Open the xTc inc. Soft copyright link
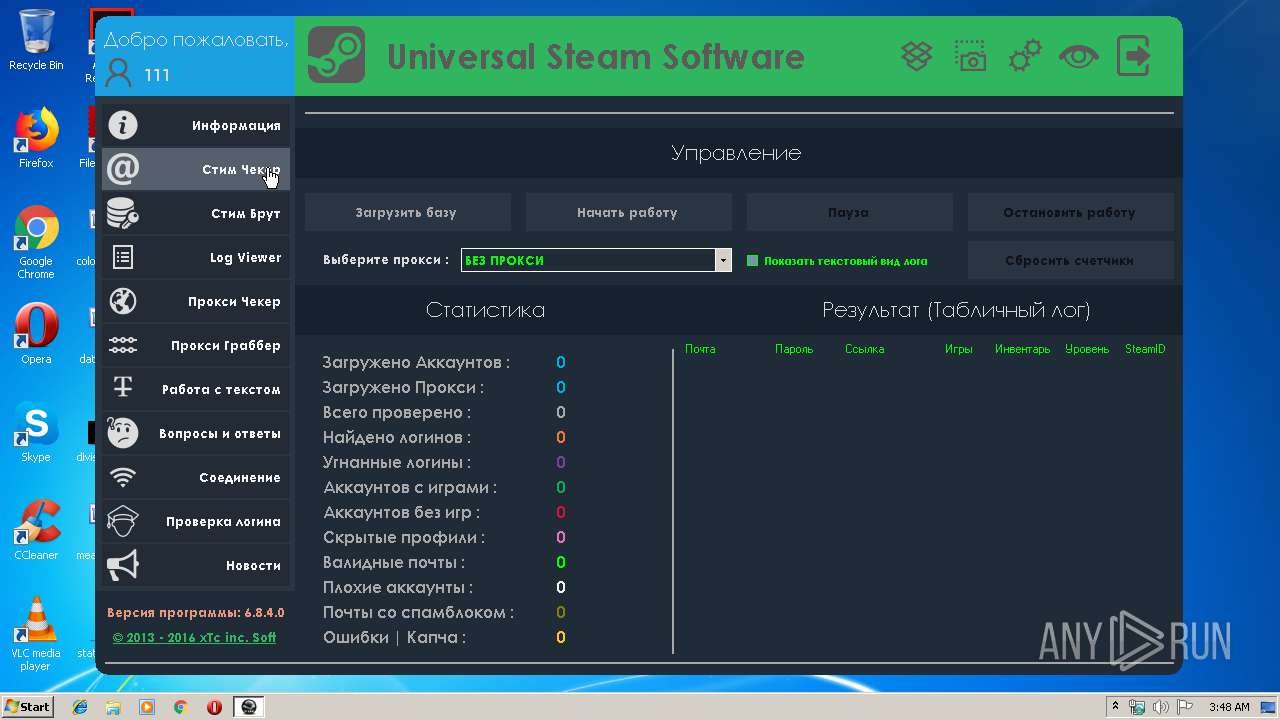Screen dimensions: 1280x720 tap(194, 637)
